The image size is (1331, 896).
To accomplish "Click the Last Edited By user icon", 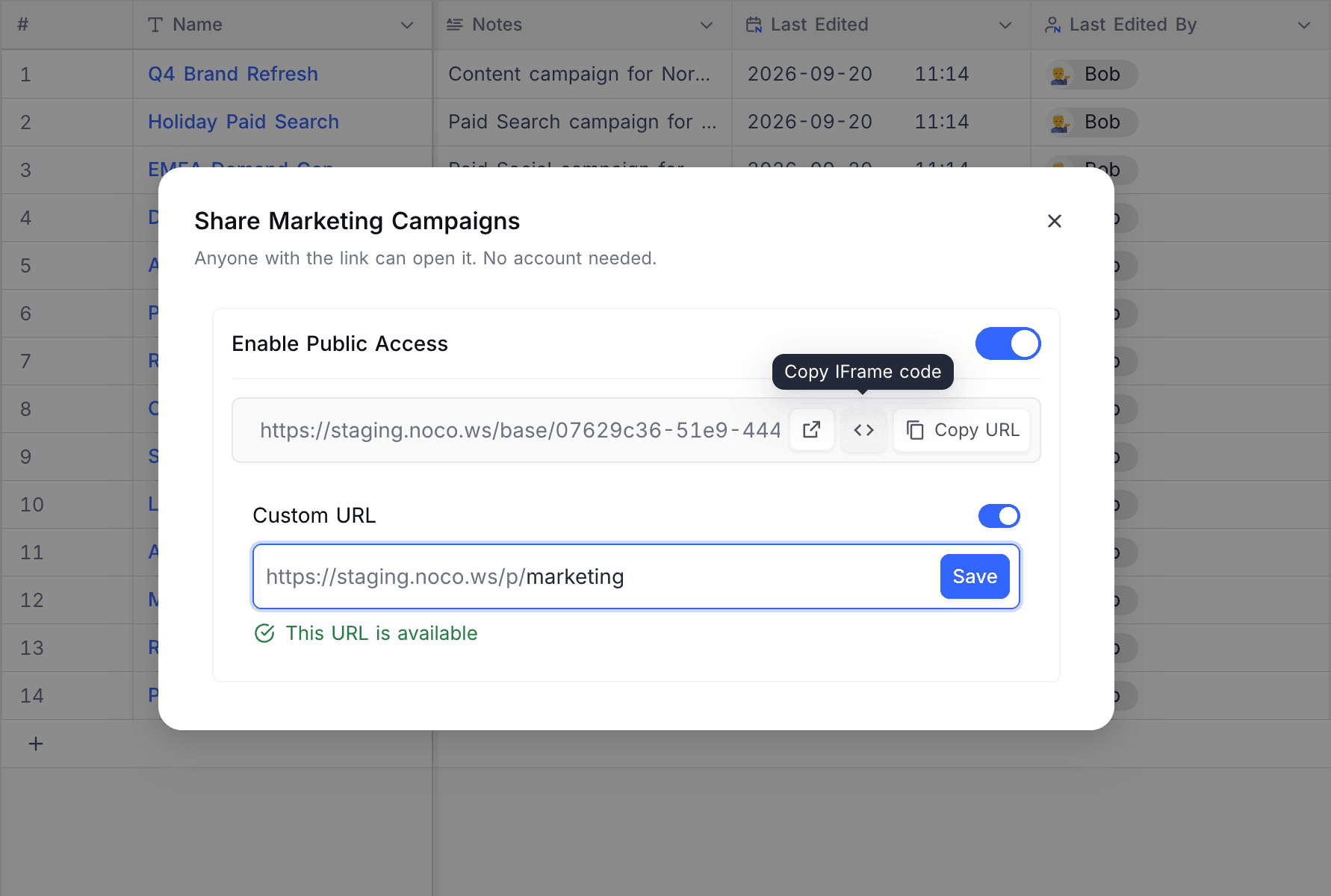I will tap(1053, 25).
